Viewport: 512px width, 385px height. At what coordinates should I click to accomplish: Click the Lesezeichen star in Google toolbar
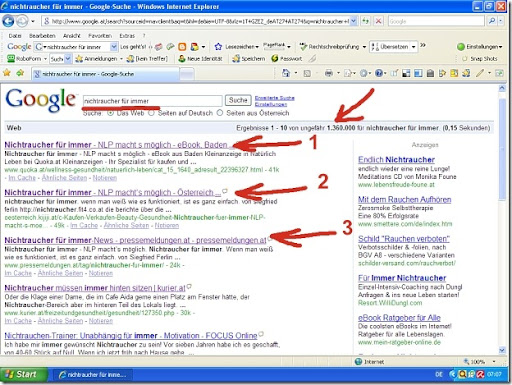(218, 47)
